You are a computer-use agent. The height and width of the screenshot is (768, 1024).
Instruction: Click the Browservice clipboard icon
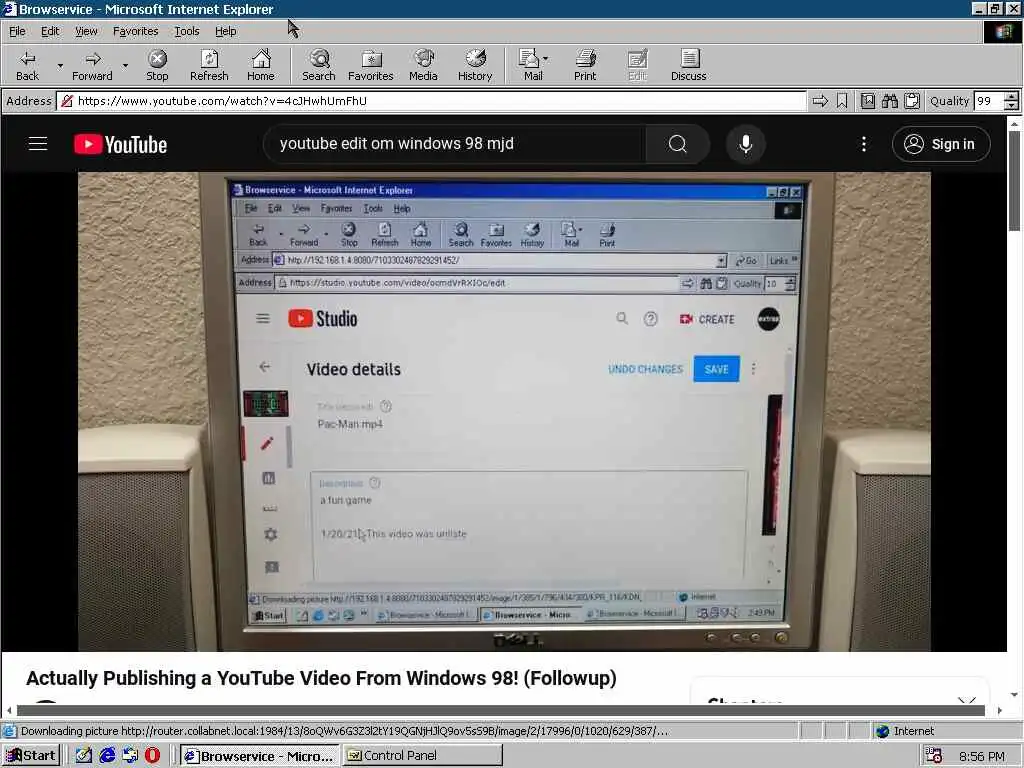click(x=912, y=101)
